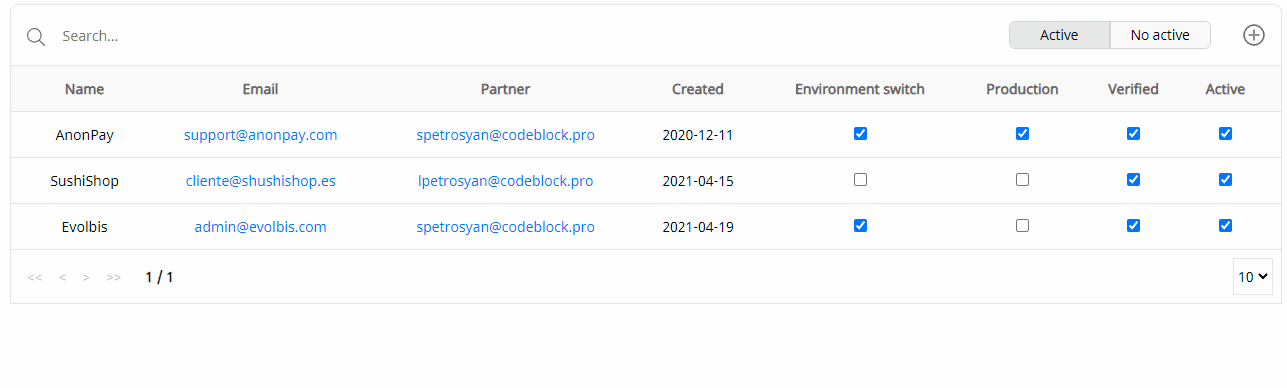This screenshot has height=388, width=1287.
Task: Sort by the Created column header
Action: 698,89
